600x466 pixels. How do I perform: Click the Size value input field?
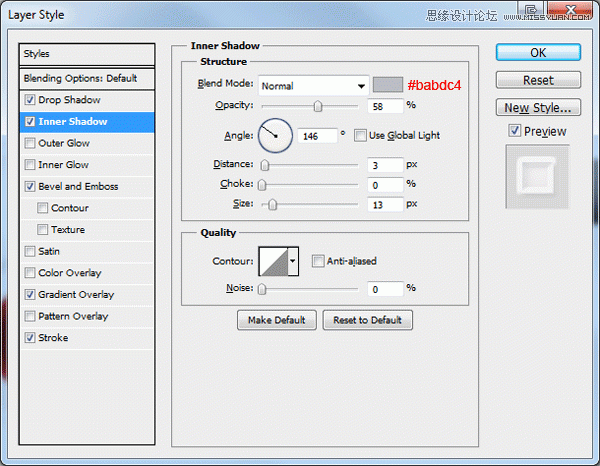point(385,205)
